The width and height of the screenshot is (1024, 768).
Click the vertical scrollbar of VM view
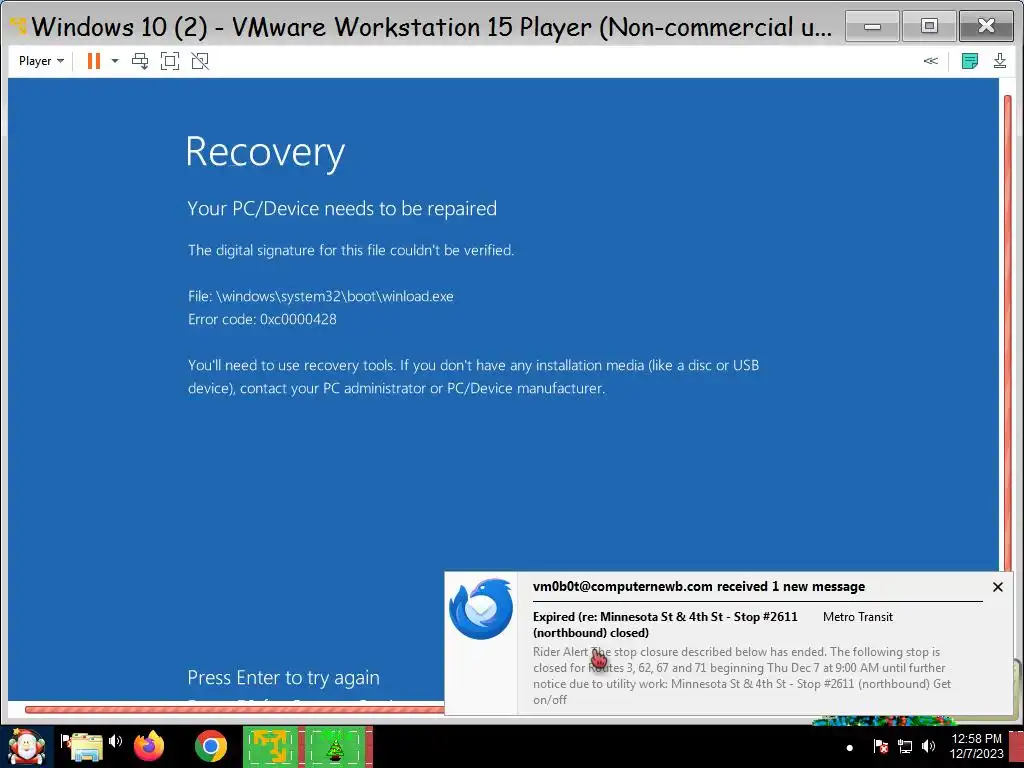[x=1008, y=333]
